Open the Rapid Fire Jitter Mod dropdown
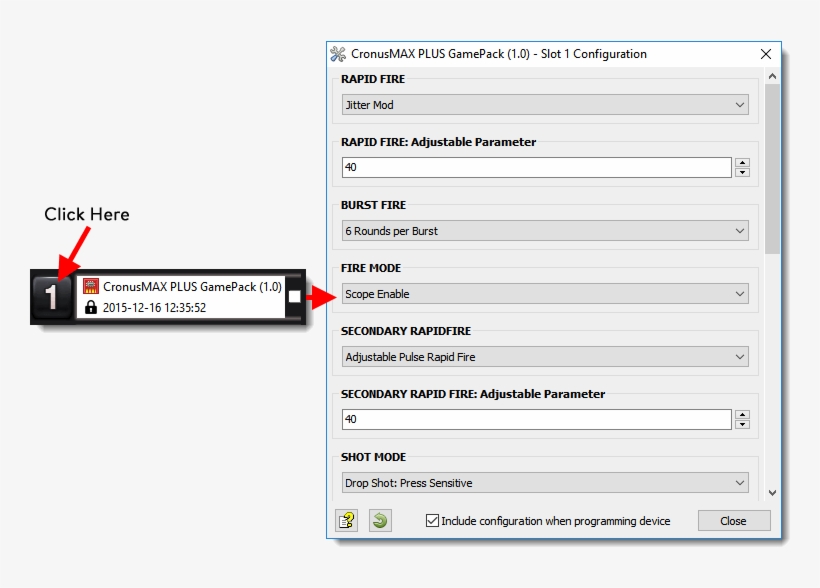This screenshot has width=820, height=588. pos(545,105)
